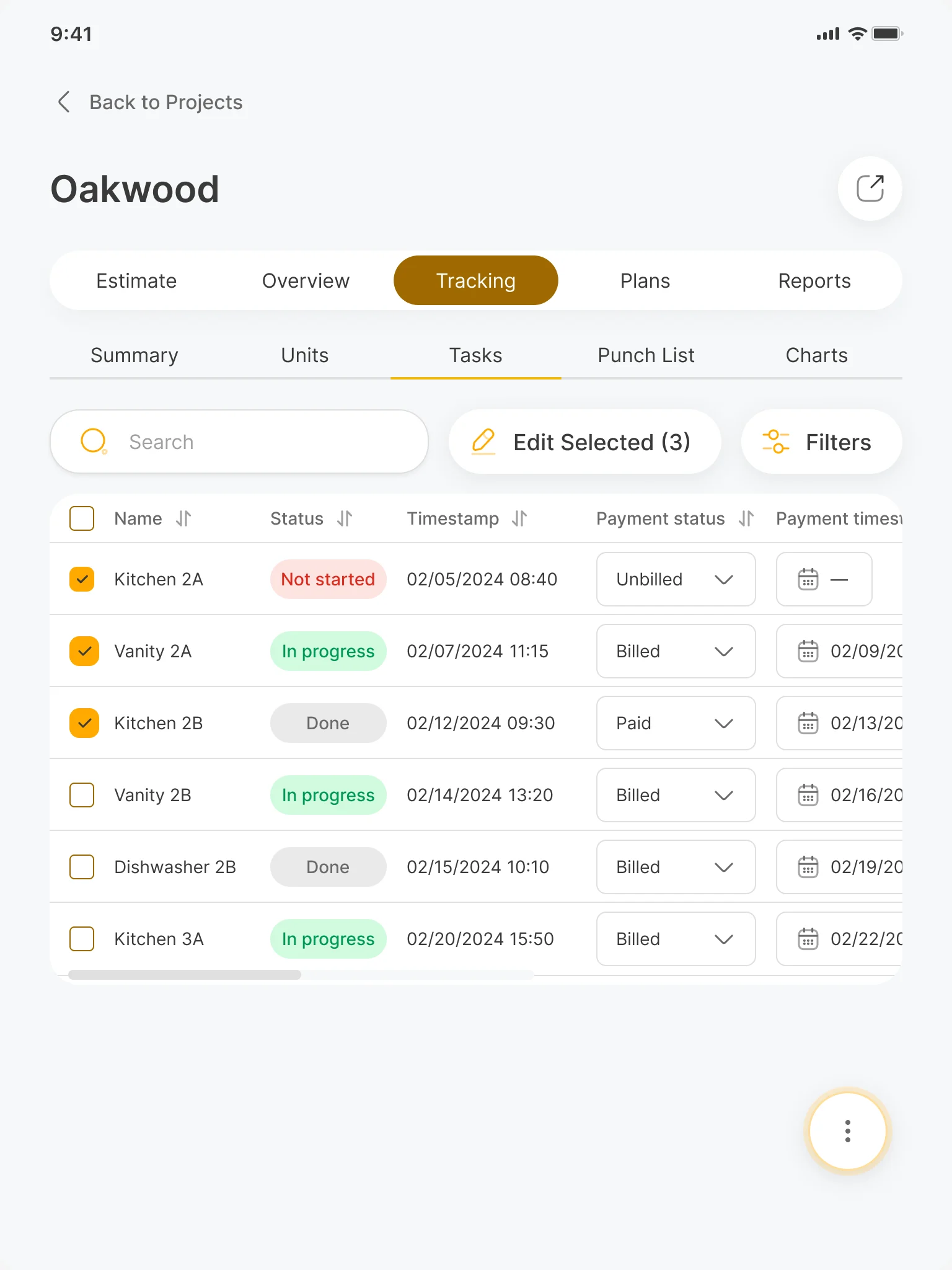
Task: Check the cellular signal icon
Action: [828, 34]
